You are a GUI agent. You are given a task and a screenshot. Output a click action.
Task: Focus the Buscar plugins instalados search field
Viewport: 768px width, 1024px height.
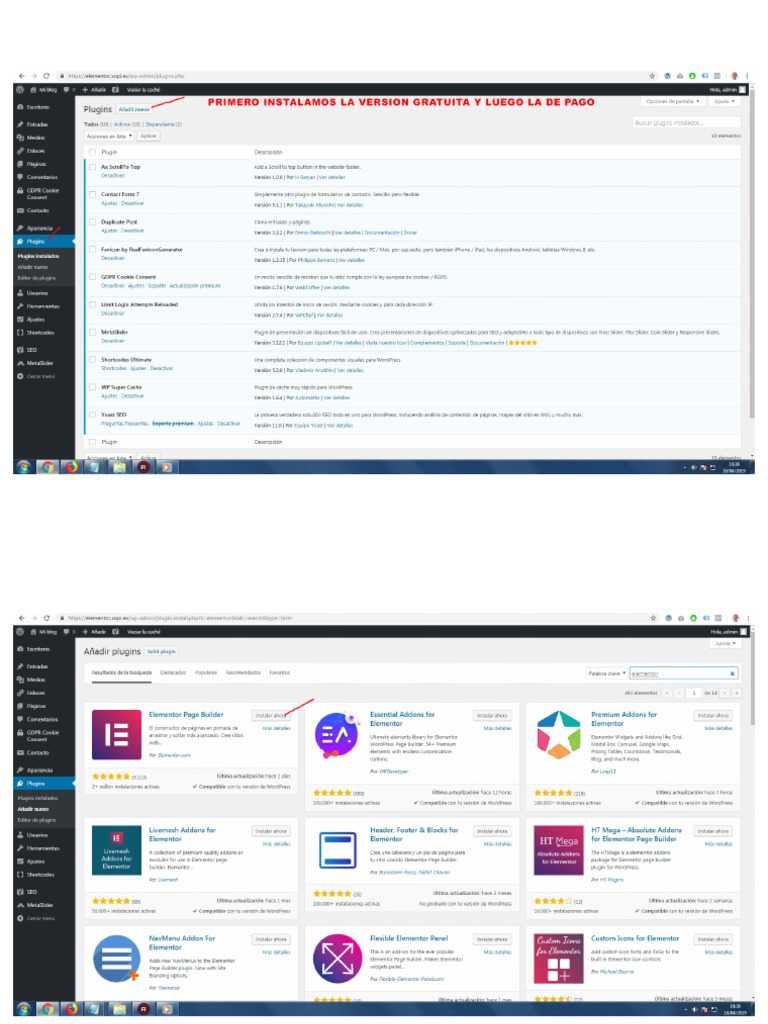coord(687,123)
